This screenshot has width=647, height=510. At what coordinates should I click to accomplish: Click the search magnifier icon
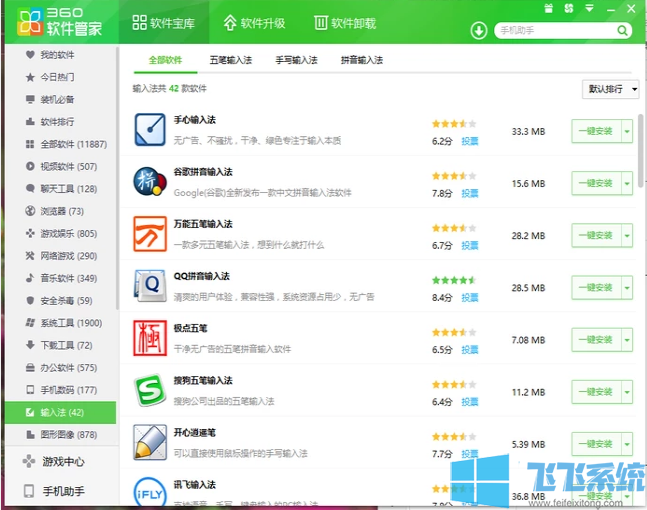(x=622, y=31)
